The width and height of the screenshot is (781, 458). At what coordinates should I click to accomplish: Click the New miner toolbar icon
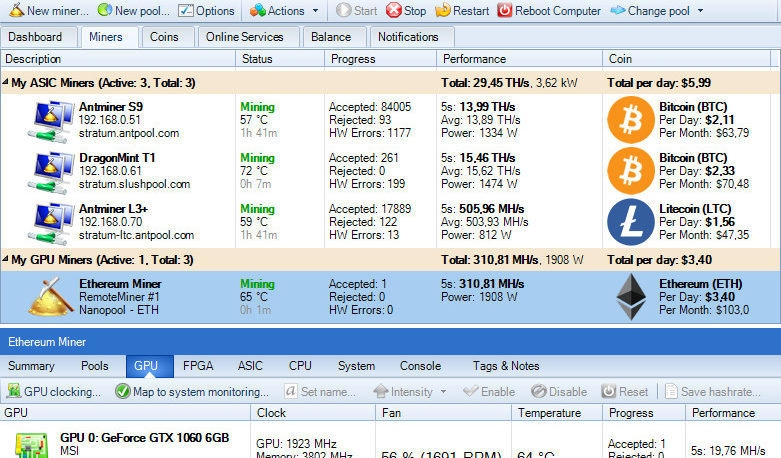16,10
